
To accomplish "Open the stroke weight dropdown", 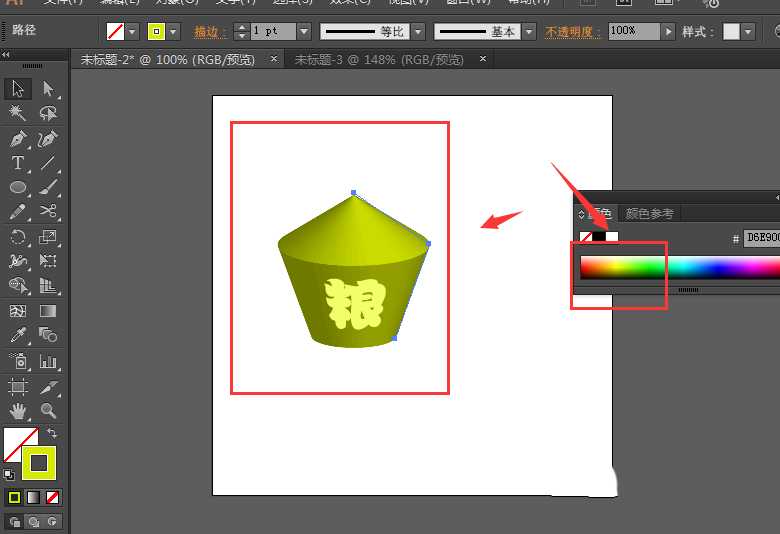I will click(x=304, y=32).
